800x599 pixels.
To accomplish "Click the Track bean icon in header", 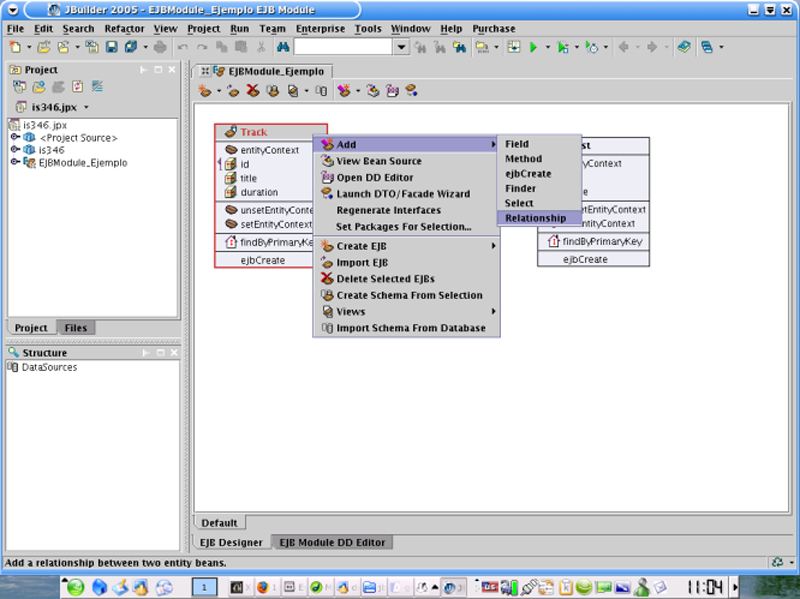I will [x=229, y=132].
